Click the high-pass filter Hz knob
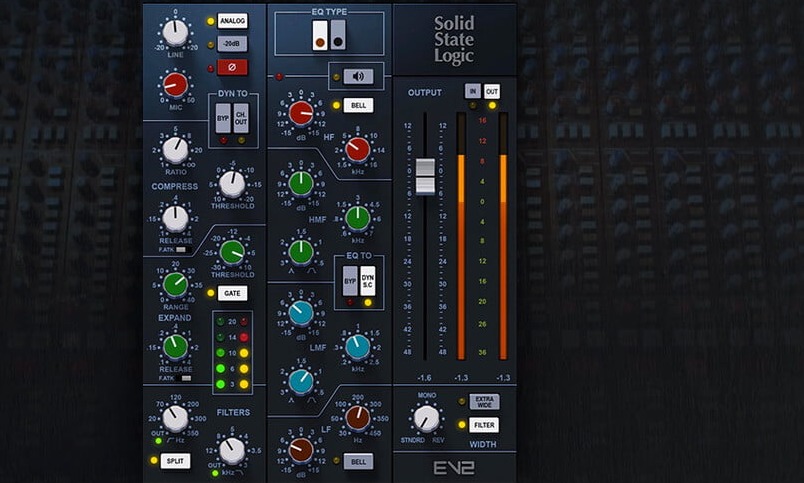The image size is (804, 483). (x=175, y=418)
